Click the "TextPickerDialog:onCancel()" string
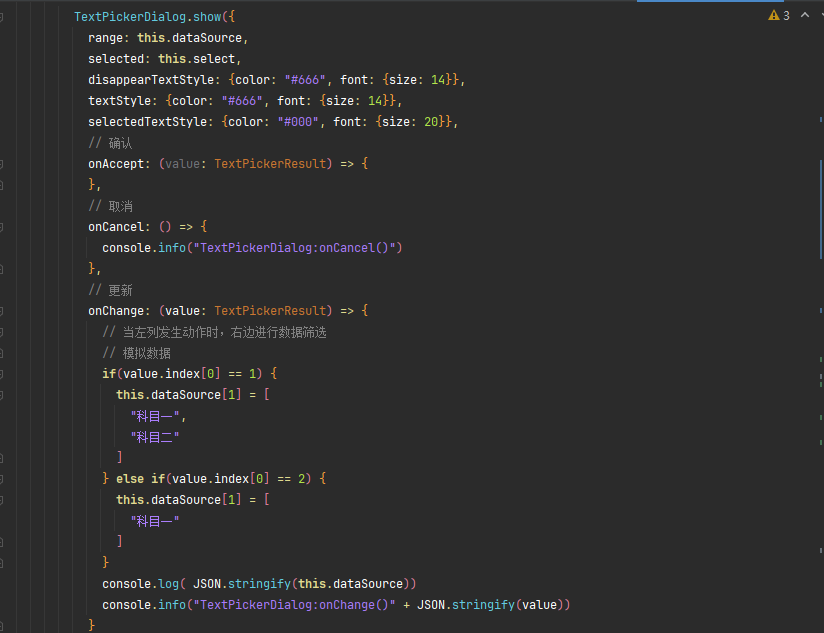The height and width of the screenshot is (633, 824). pyautogui.click(x=294, y=248)
